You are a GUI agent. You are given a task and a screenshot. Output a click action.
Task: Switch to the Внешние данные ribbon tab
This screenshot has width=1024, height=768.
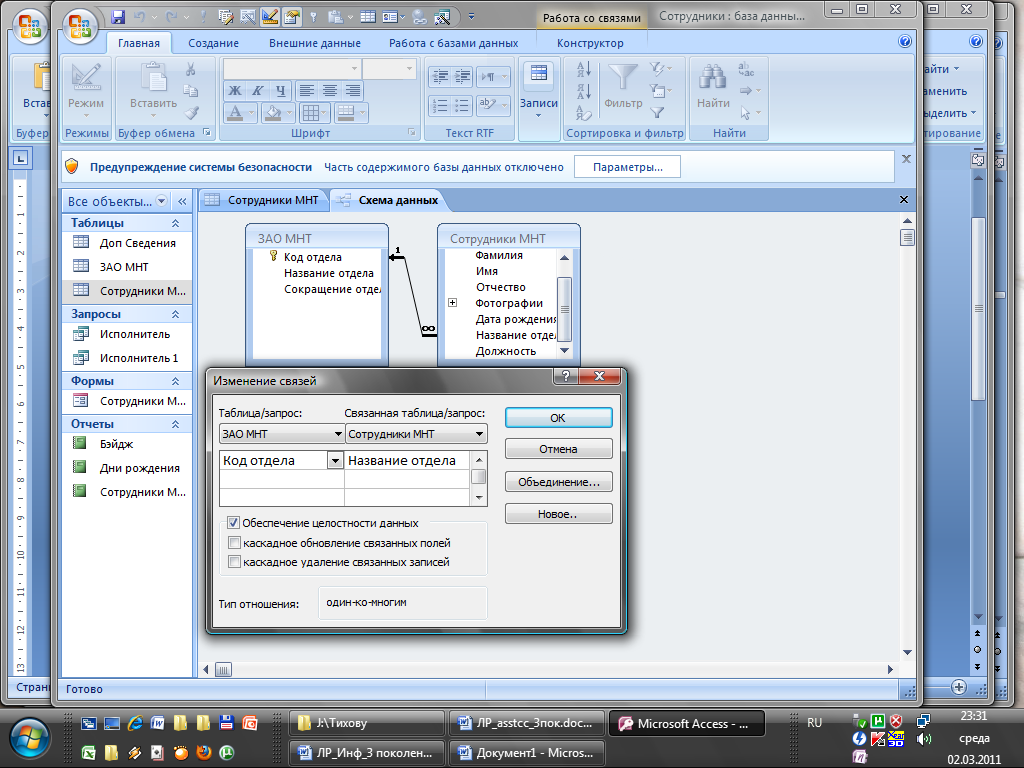pos(315,43)
